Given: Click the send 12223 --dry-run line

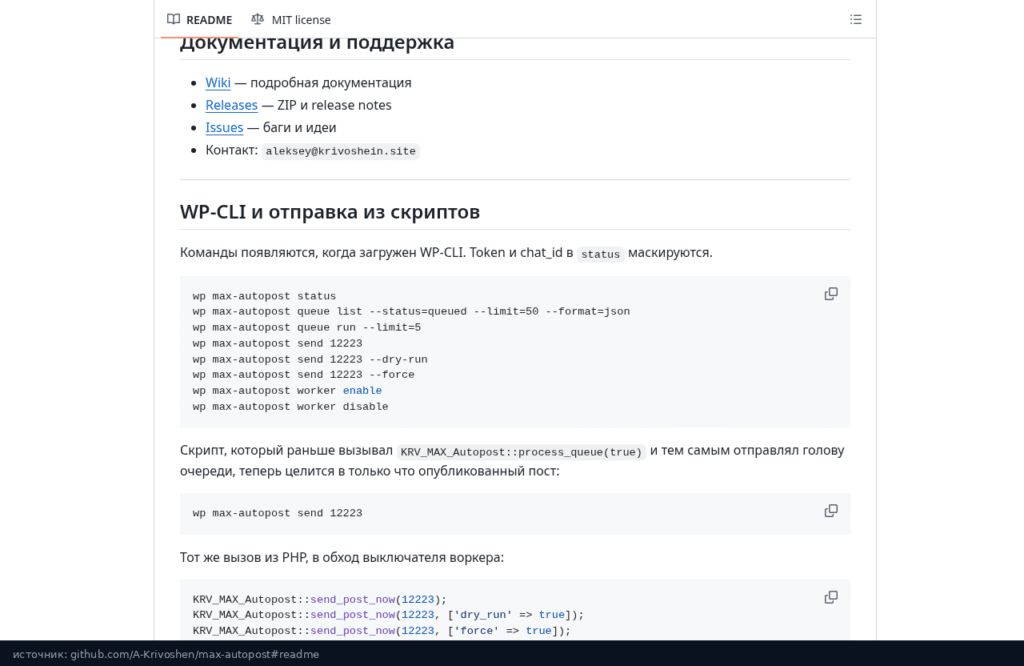Looking at the screenshot, I should 310,360.
